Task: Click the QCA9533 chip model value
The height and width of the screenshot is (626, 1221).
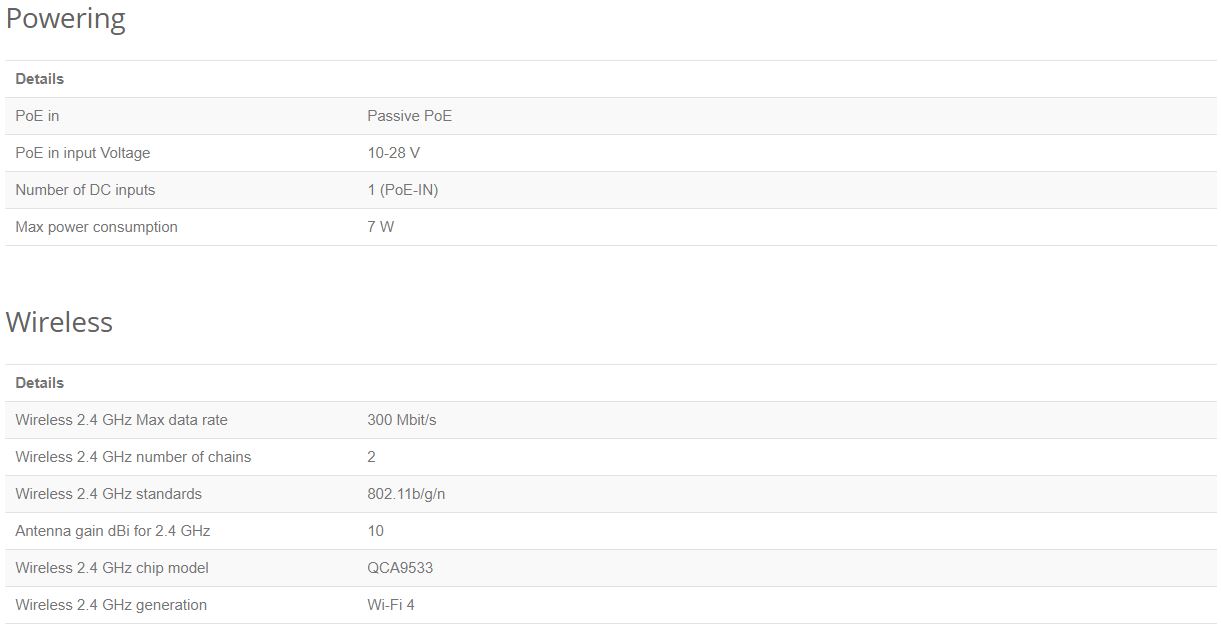Action: click(400, 568)
